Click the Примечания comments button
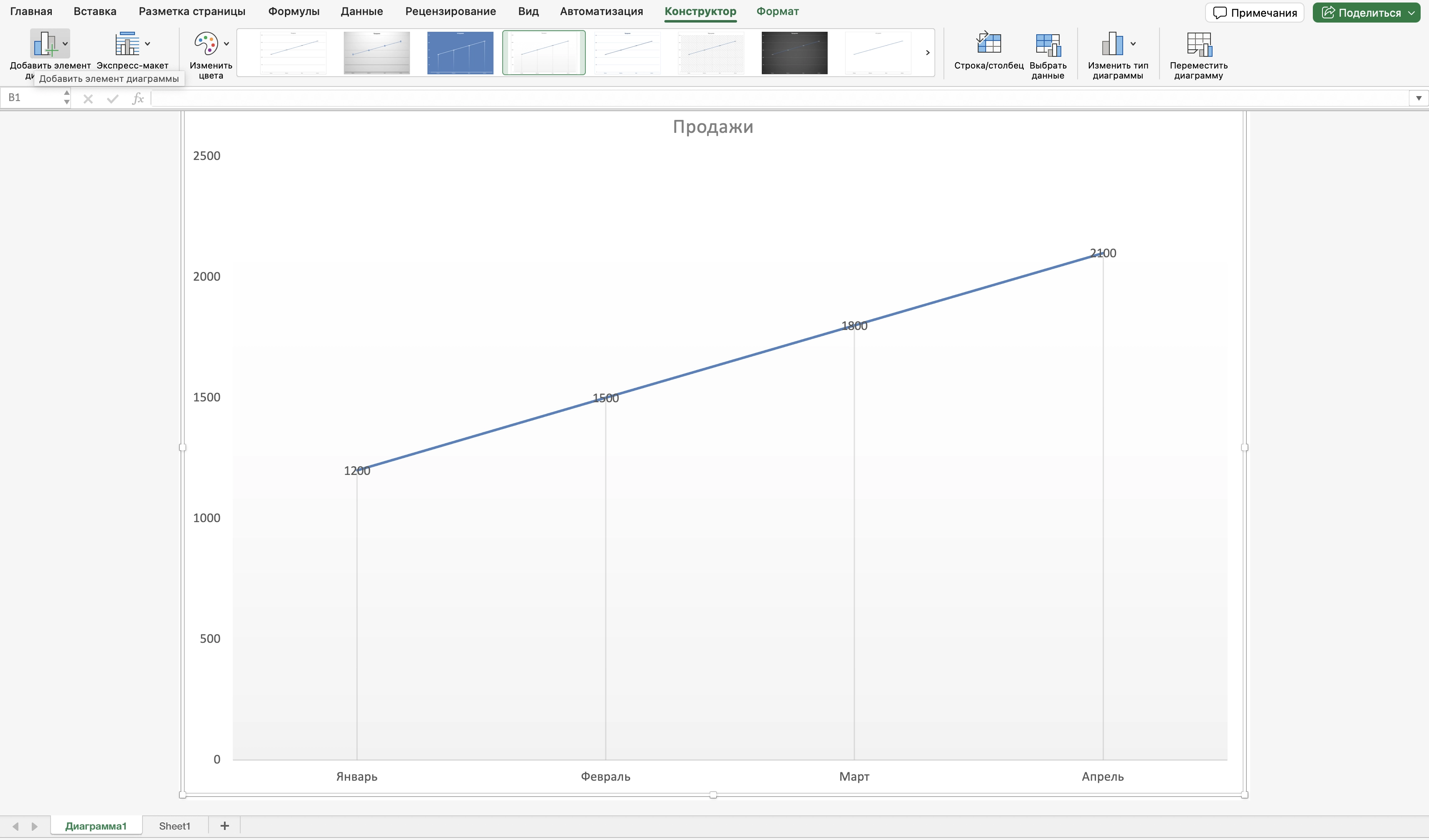The height and width of the screenshot is (840, 1429). tap(1254, 13)
